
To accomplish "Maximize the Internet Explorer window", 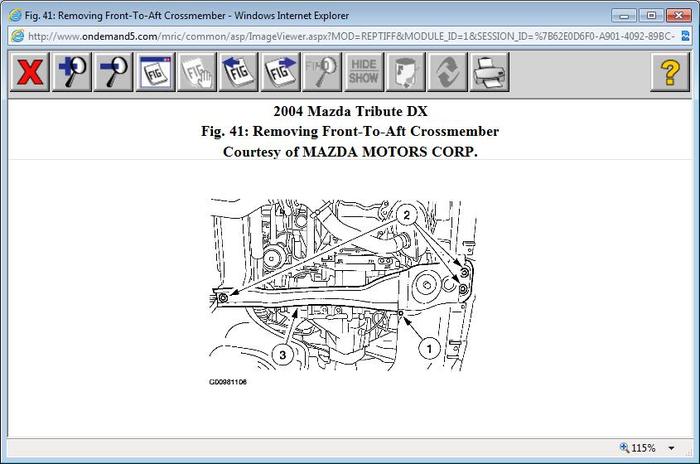I will click(651, 16).
